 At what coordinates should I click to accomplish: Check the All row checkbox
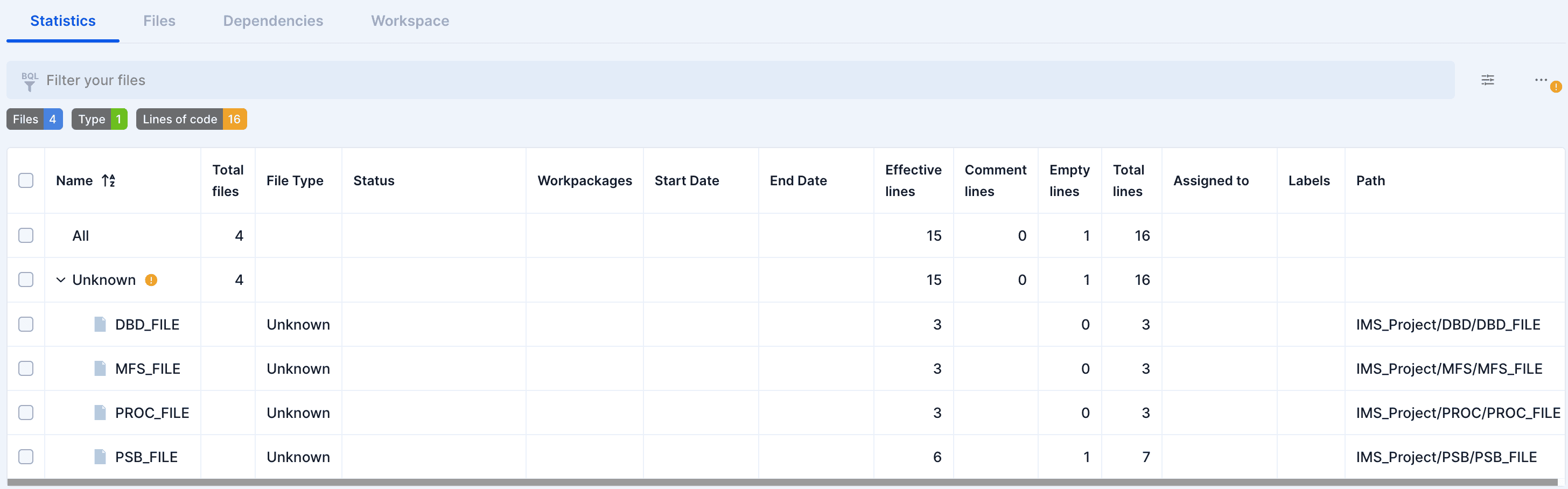[25, 236]
